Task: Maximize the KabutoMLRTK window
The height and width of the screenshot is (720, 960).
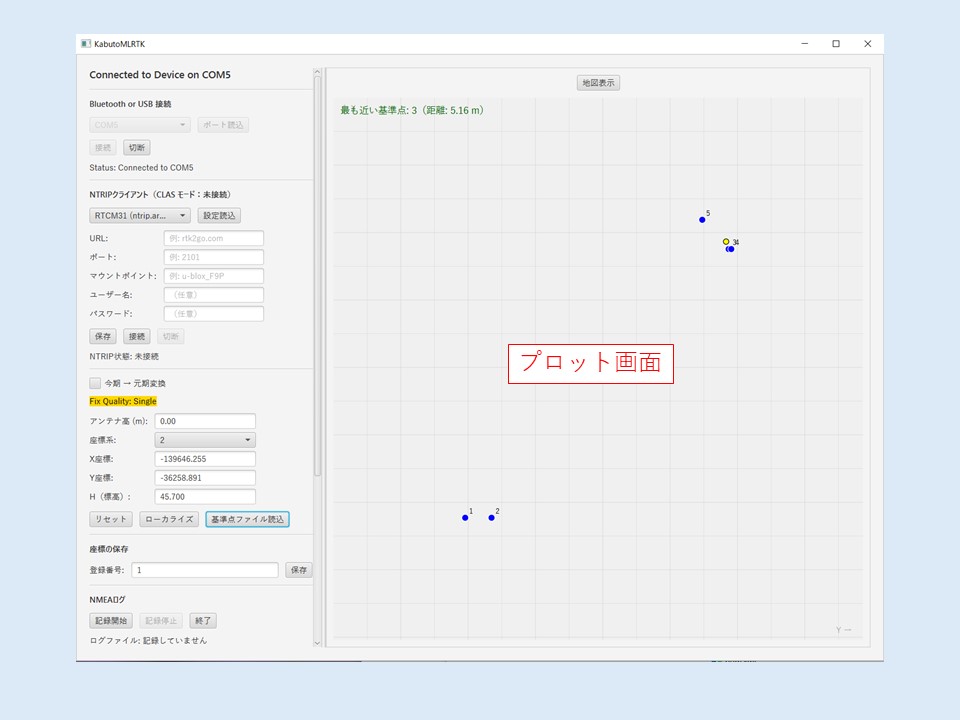Action: [836, 43]
